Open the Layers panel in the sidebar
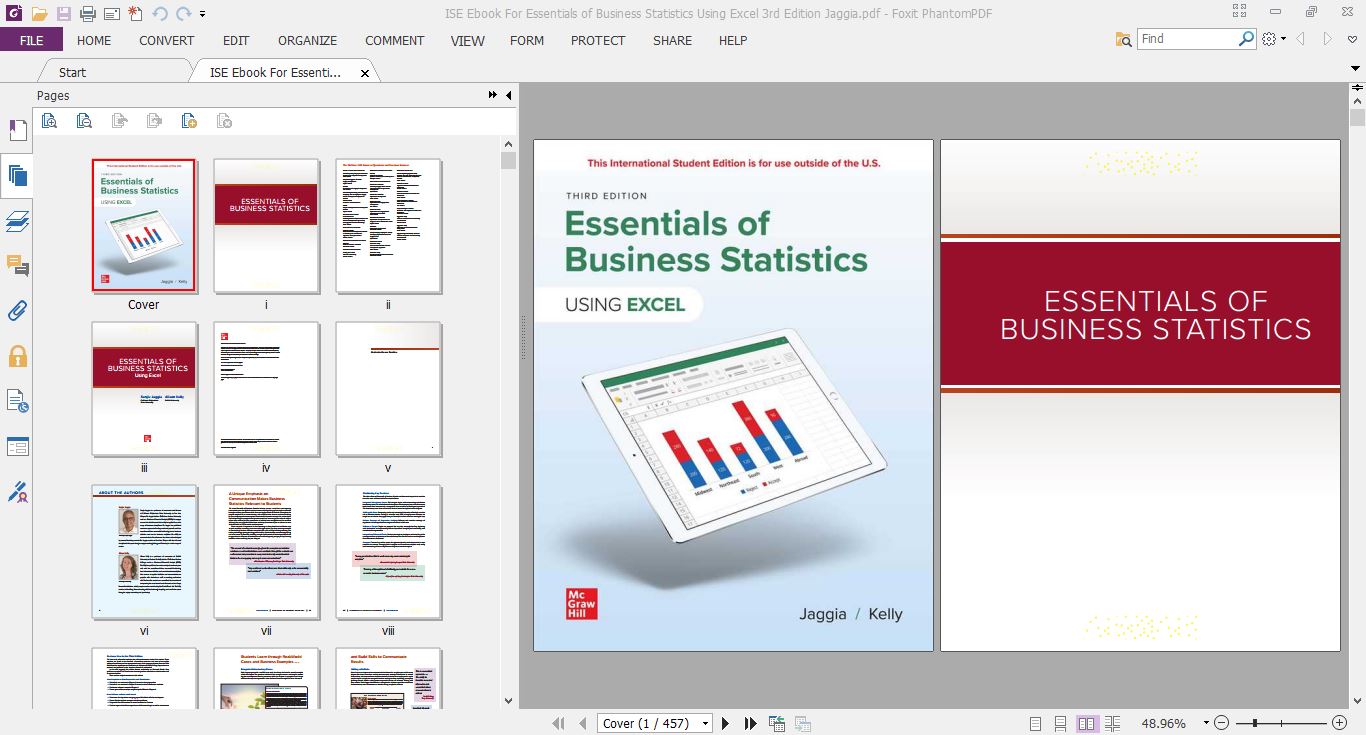1366x735 pixels. click(x=17, y=221)
